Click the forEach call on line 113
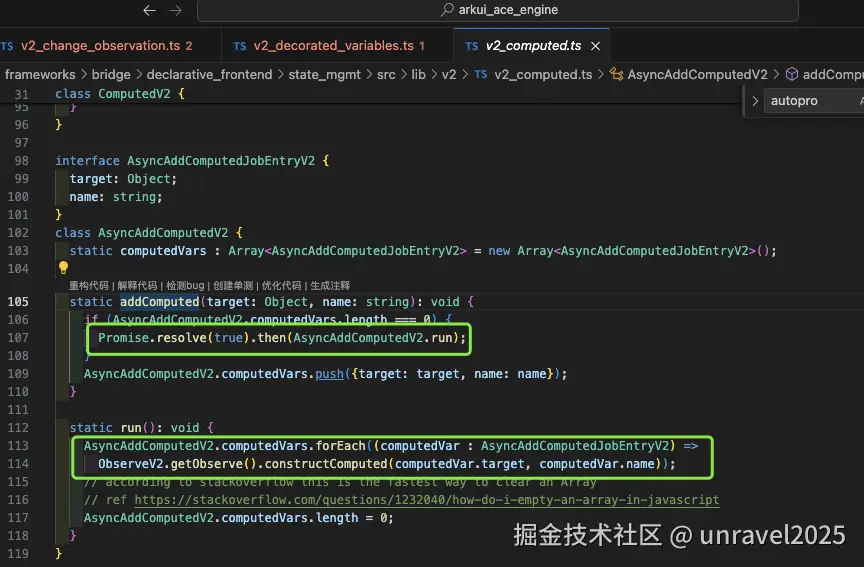Image resolution: width=864 pixels, height=567 pixels. [341, 446]
